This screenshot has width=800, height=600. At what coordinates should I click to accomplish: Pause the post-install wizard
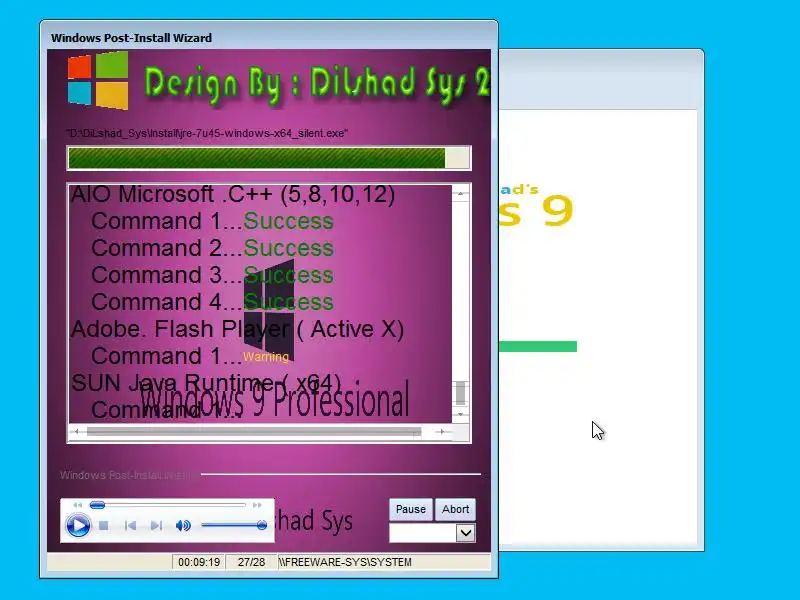(411, 509)
